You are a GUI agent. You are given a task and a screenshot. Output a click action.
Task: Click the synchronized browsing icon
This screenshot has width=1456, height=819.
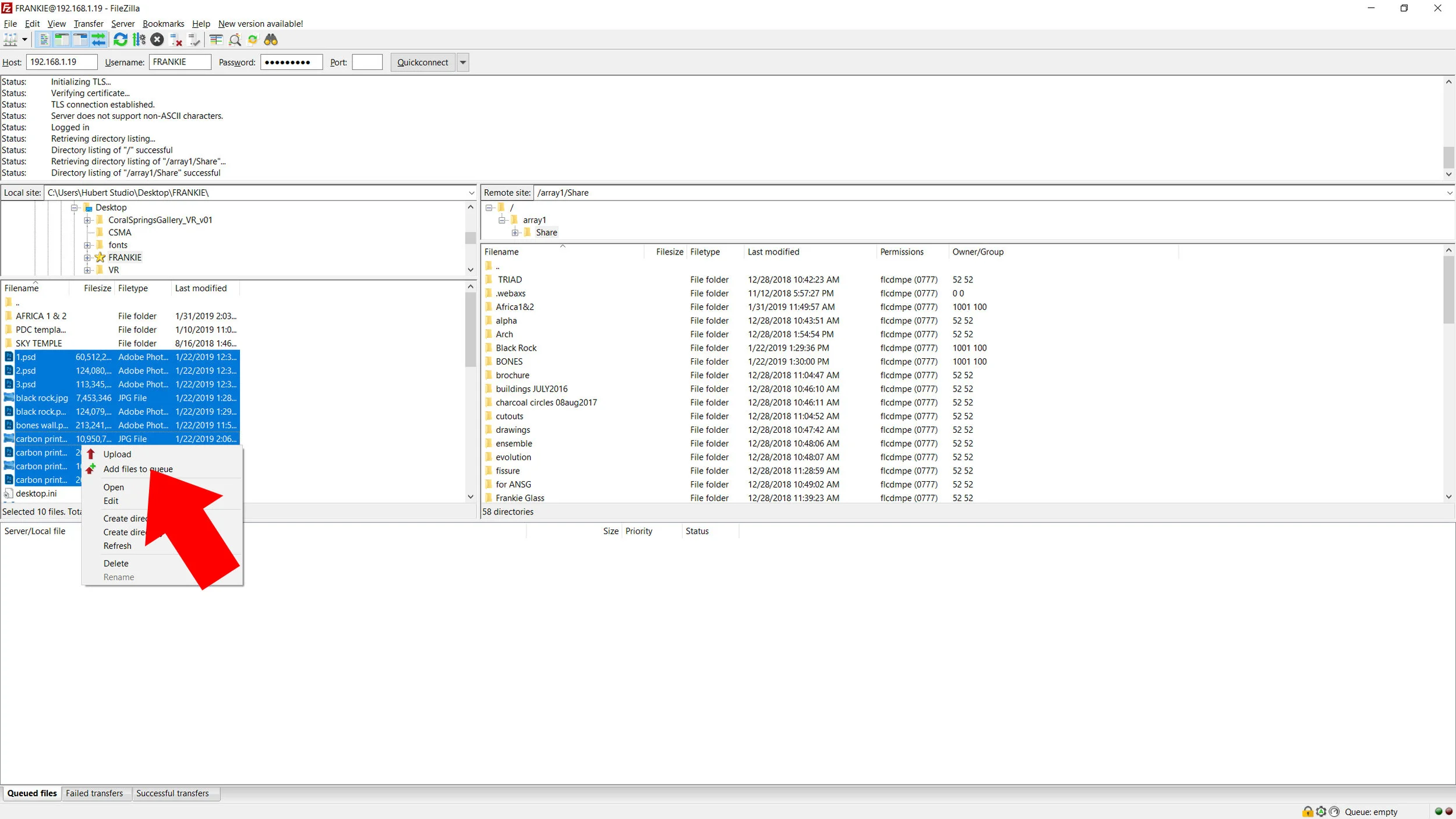(253, 40)
